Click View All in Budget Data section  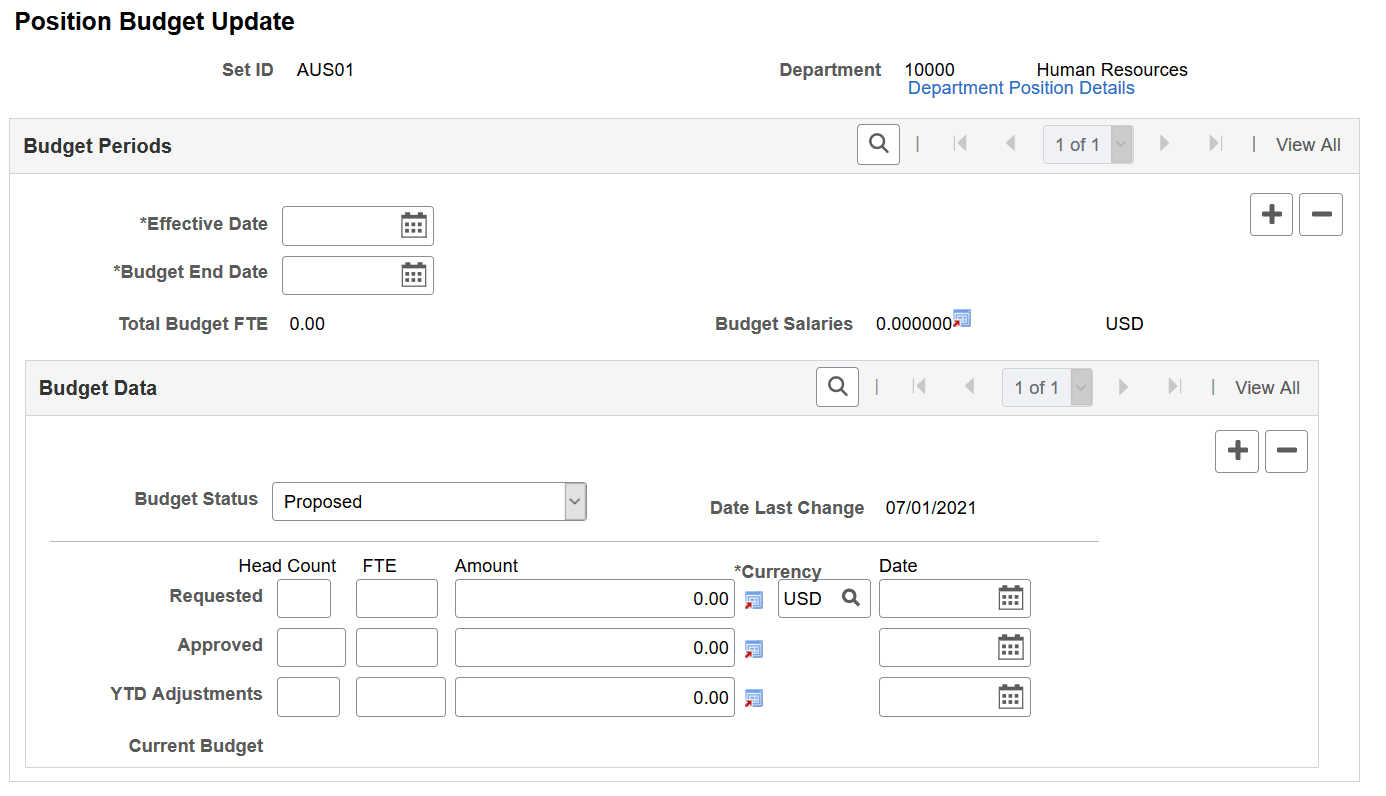point(1267,387)
